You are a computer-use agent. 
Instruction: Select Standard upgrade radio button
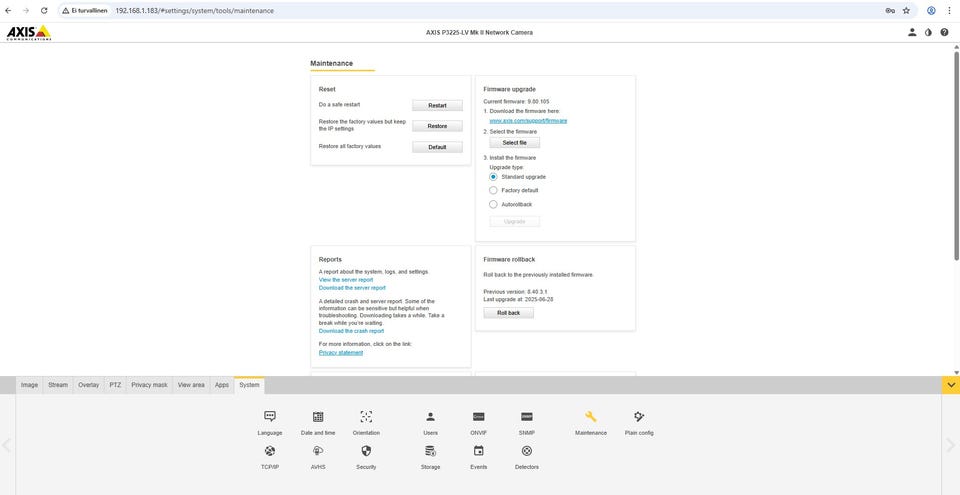493,177
